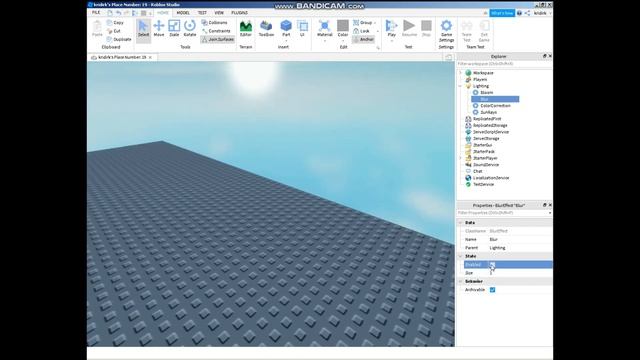Select Players in the Explorer
Viewport: 640px width, 360px height.
point(480,80)
